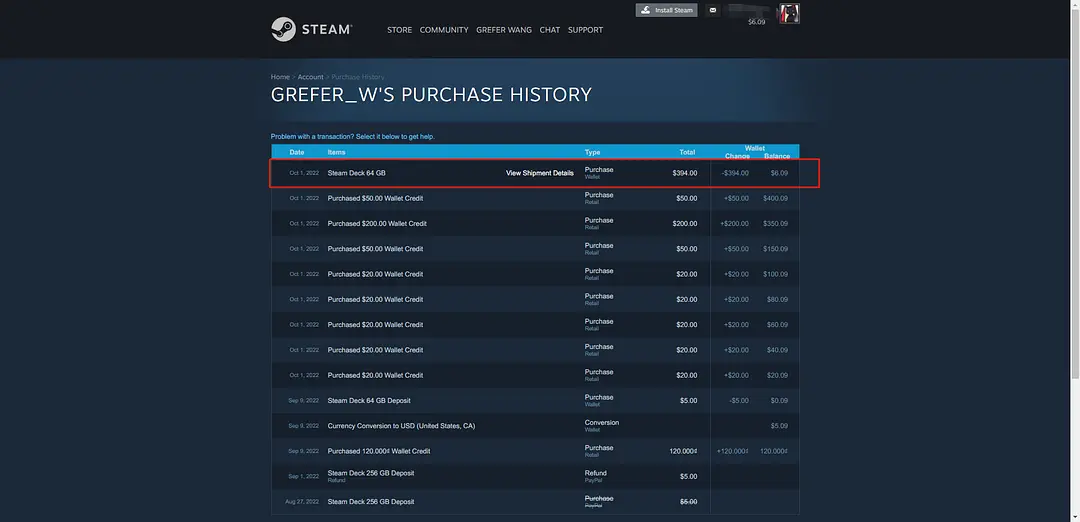This screenshot has height=522, width=1080.
Task: Go to the CHAT page
Action: click(550, 30)
